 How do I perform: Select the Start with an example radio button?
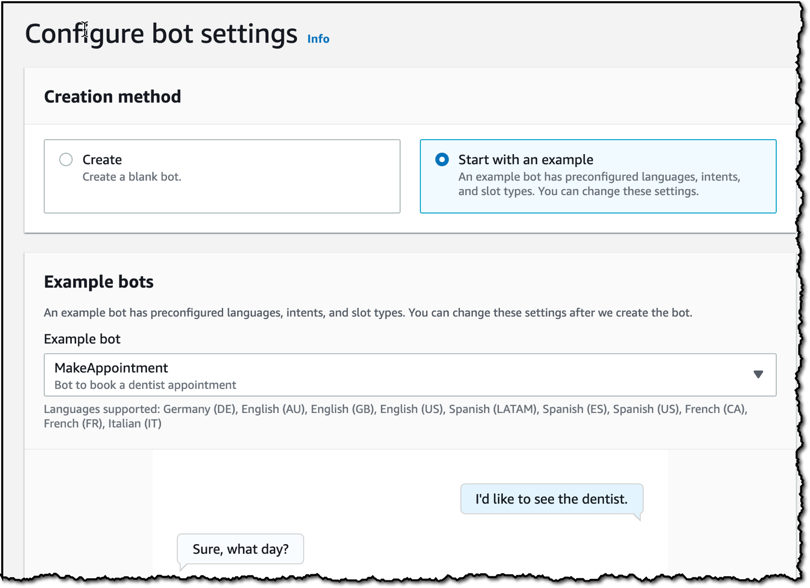click(442, 159)
